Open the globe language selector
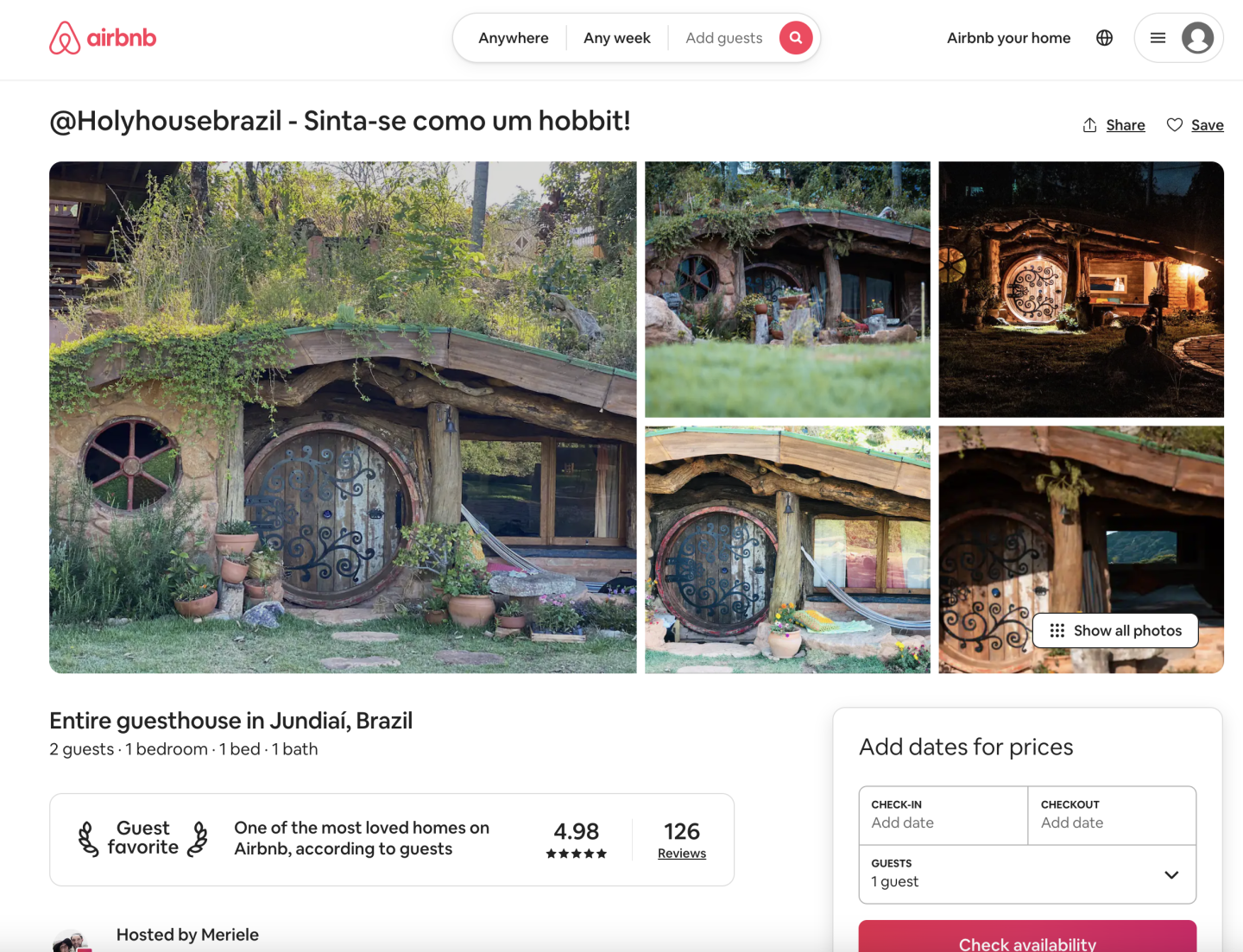The height and width of the screenshot is (952, 1243). 1104,38
